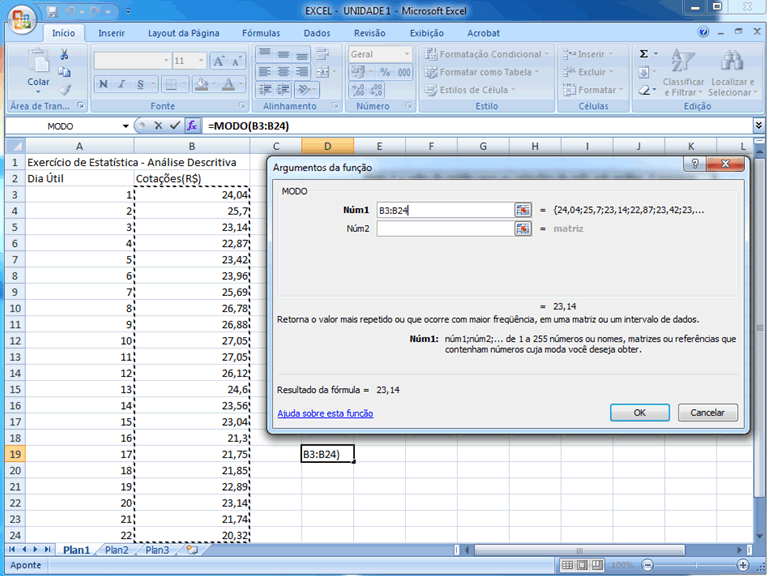Image resolution: width=767 pixels, height=576 pixels.
Task: Click the Núm2 input field
Action: (444, 229)
